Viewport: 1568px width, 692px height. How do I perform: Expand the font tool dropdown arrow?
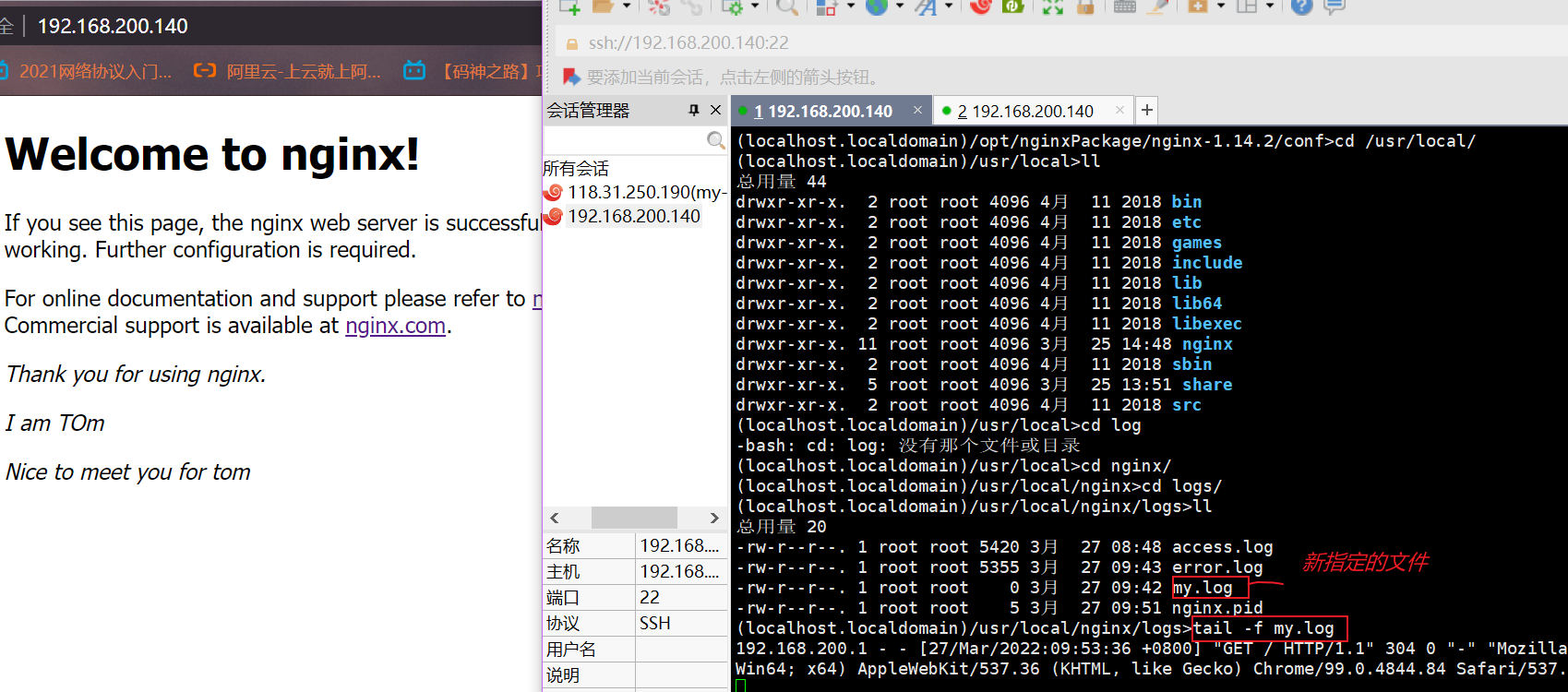coord(949,6)
